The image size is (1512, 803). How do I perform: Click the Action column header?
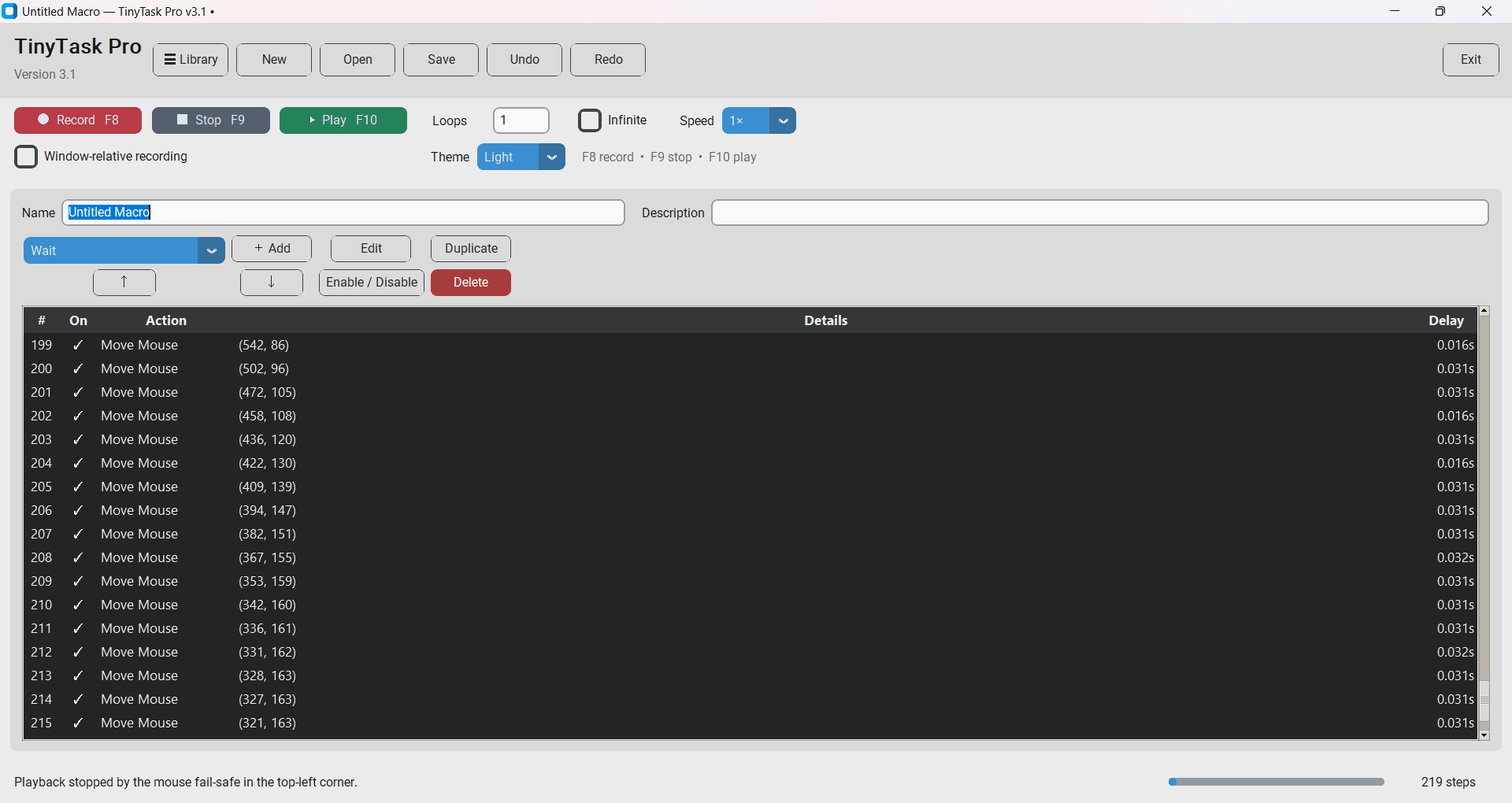click(x=166, y=320)
